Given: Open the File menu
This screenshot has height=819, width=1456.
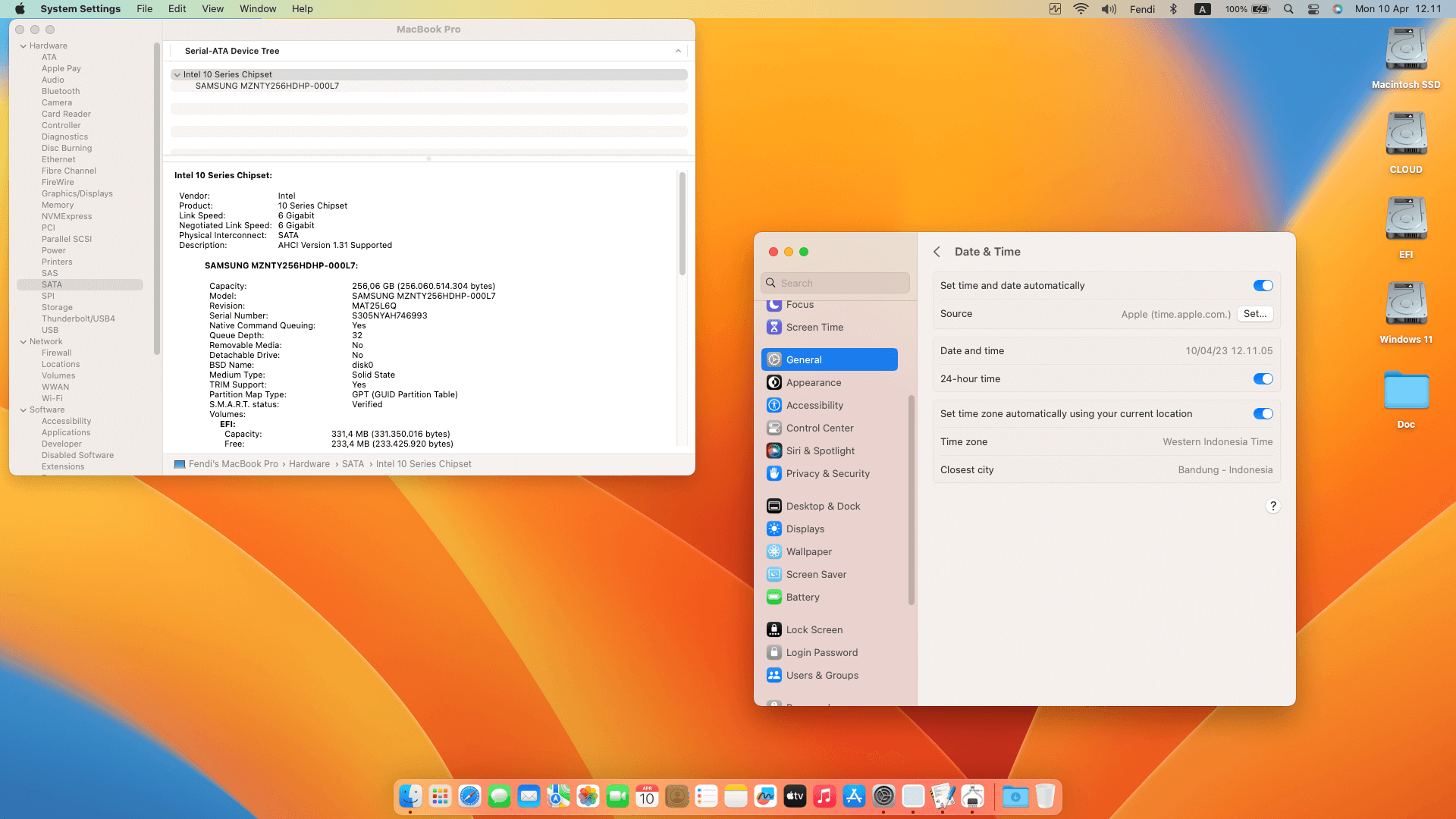Looking at the screenshot, I should coord(144,9).
